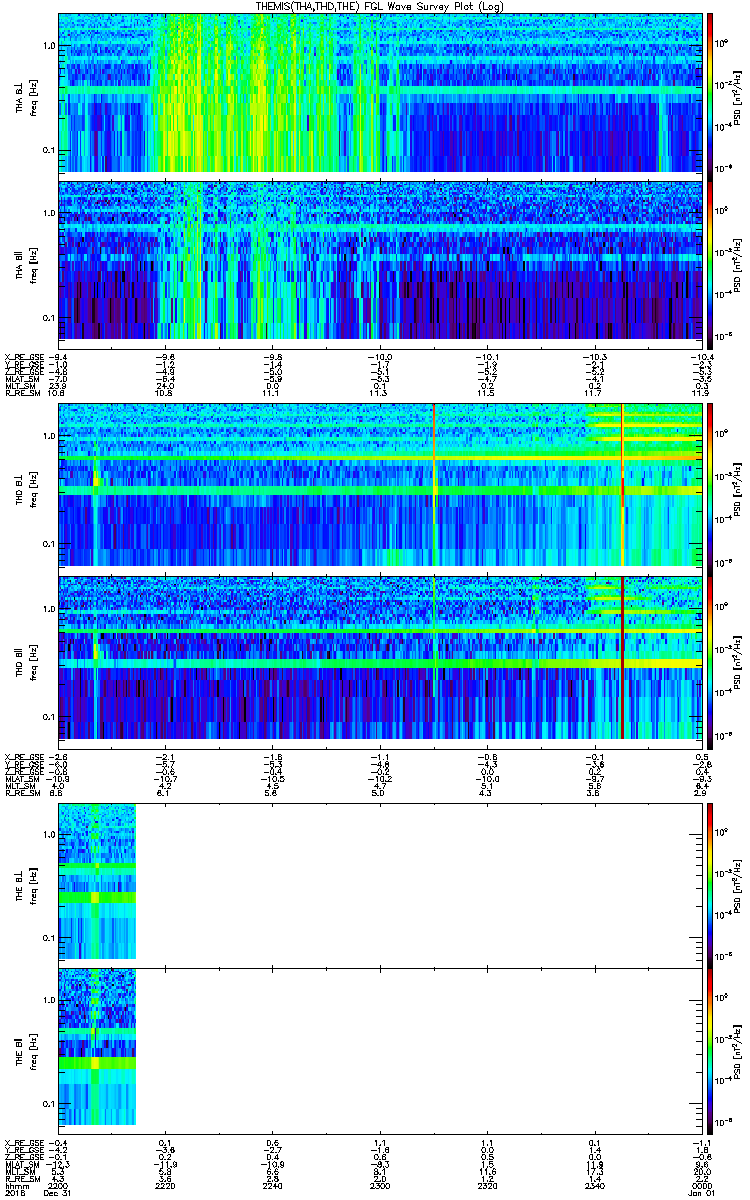Click 'X_RE_GSE' row label under THD panels
The height and width of the screenshot is (1200, 750).
(25, 756)
